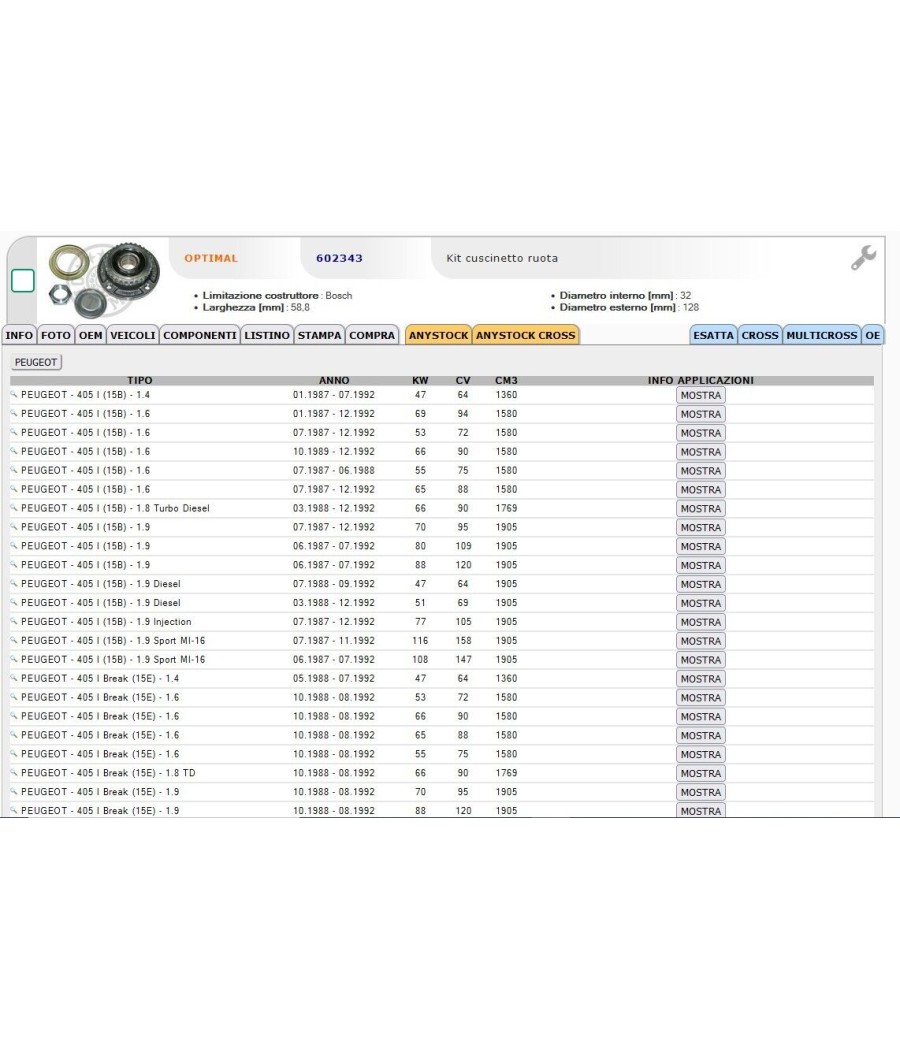Image resolution: width=900 pixels, height=1050 pixels.
Task: Open the COMPONENTI tab
Action: pyautogui.click(x=200, y=335)
